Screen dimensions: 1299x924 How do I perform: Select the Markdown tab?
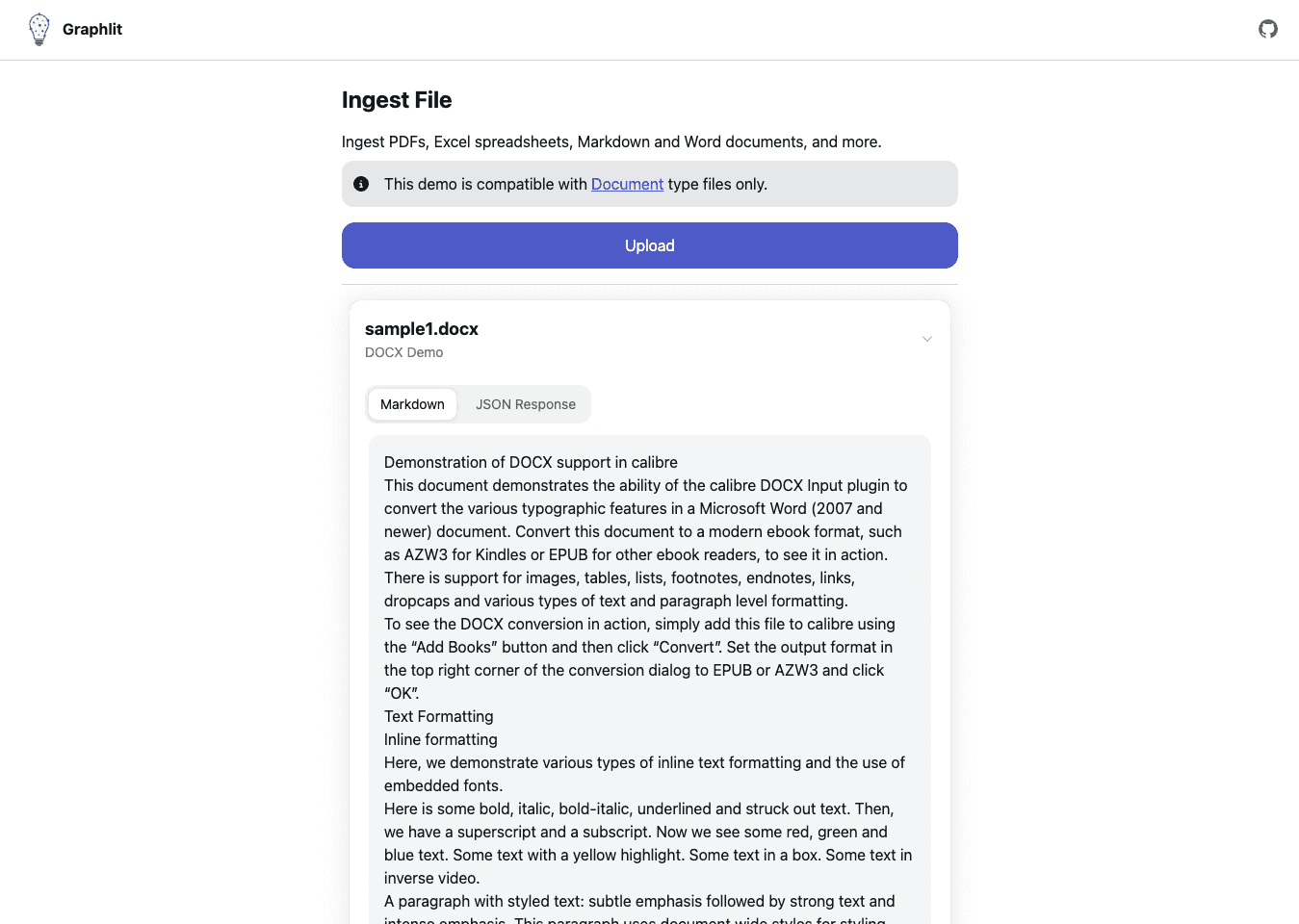tap(412, 404)
